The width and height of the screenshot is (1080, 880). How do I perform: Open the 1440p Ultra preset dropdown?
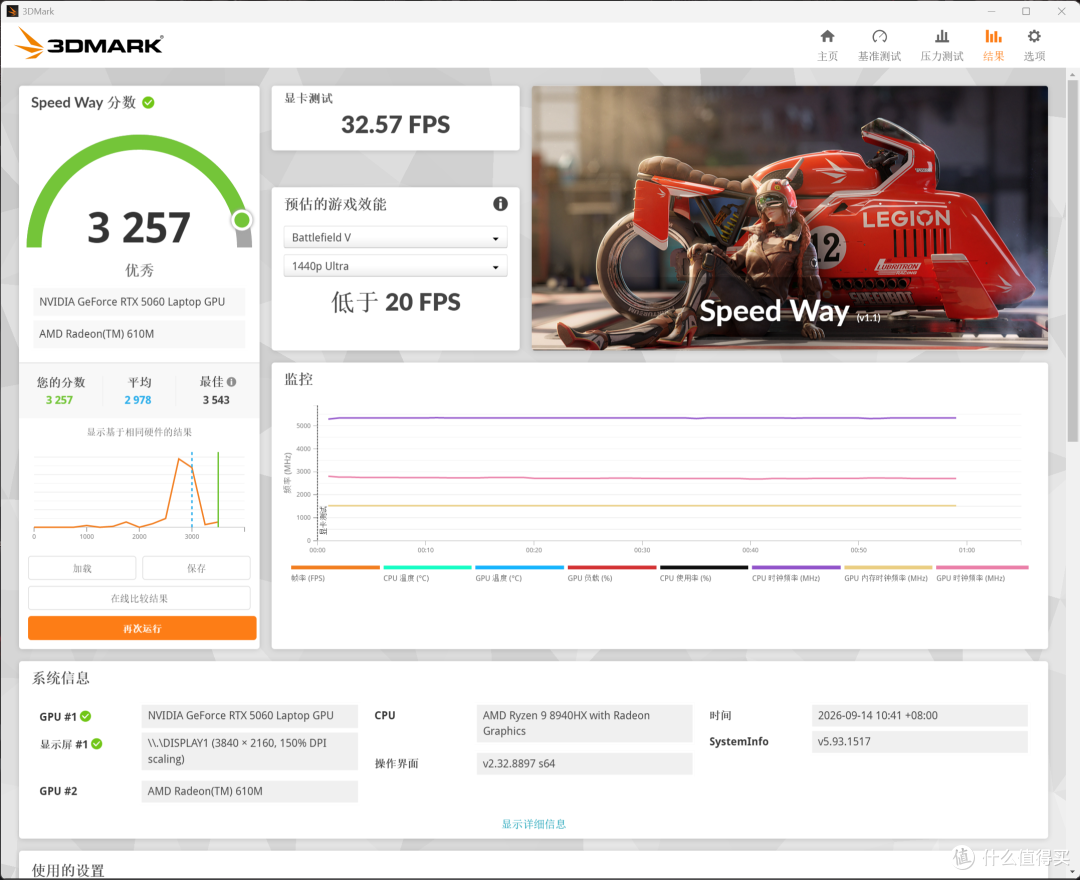(395, 266)
